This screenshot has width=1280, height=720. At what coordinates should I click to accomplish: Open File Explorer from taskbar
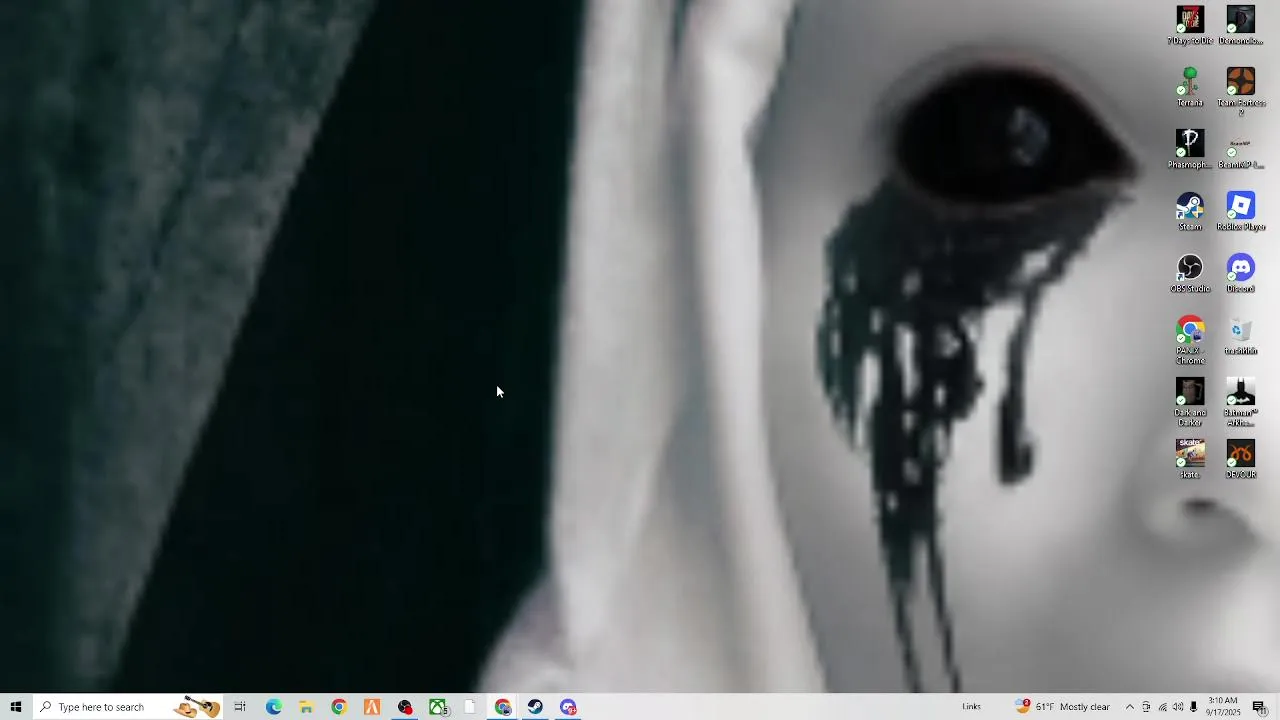(x=306, y=707)
